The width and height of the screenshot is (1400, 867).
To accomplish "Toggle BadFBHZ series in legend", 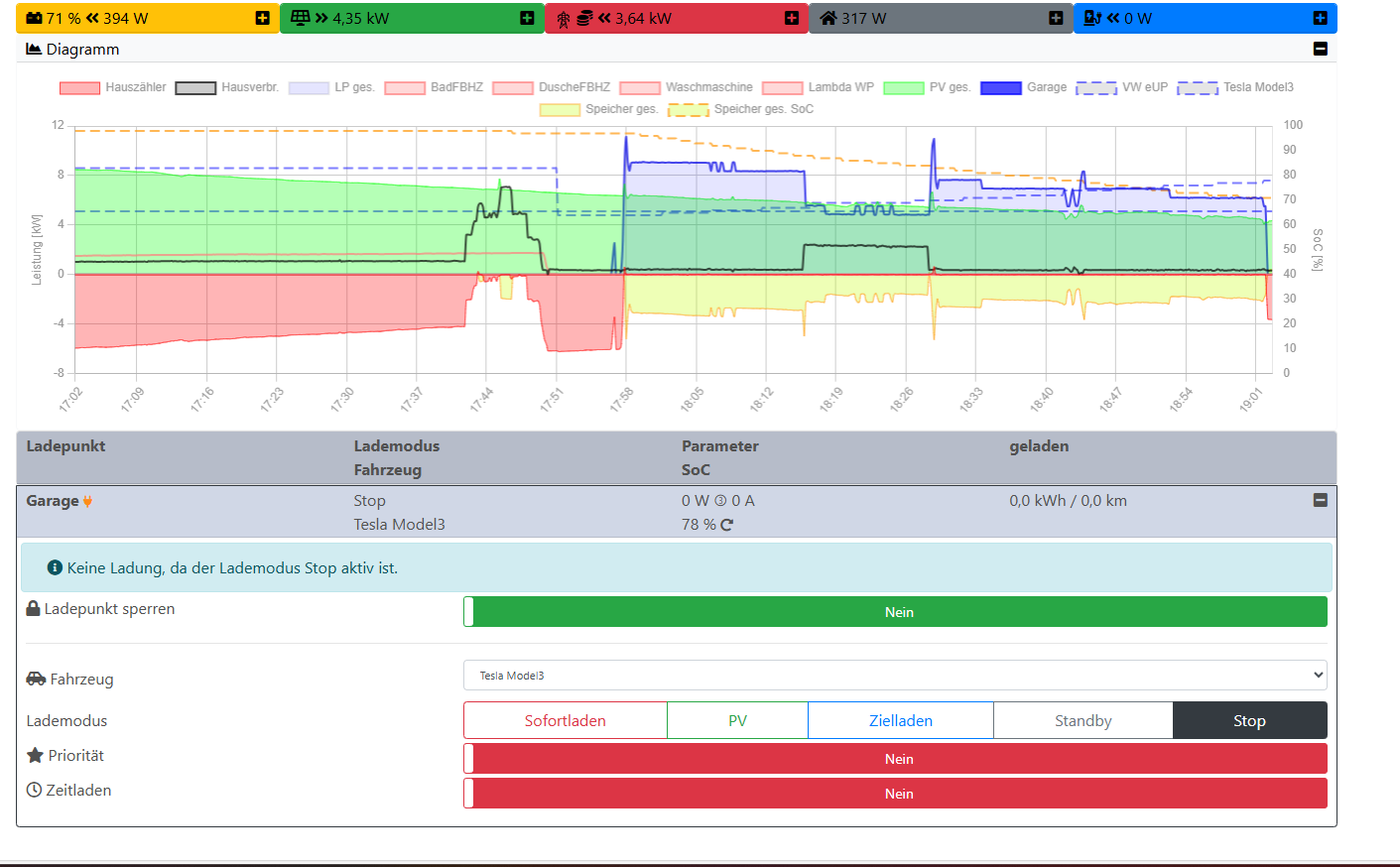I will [x=434, y=87].
